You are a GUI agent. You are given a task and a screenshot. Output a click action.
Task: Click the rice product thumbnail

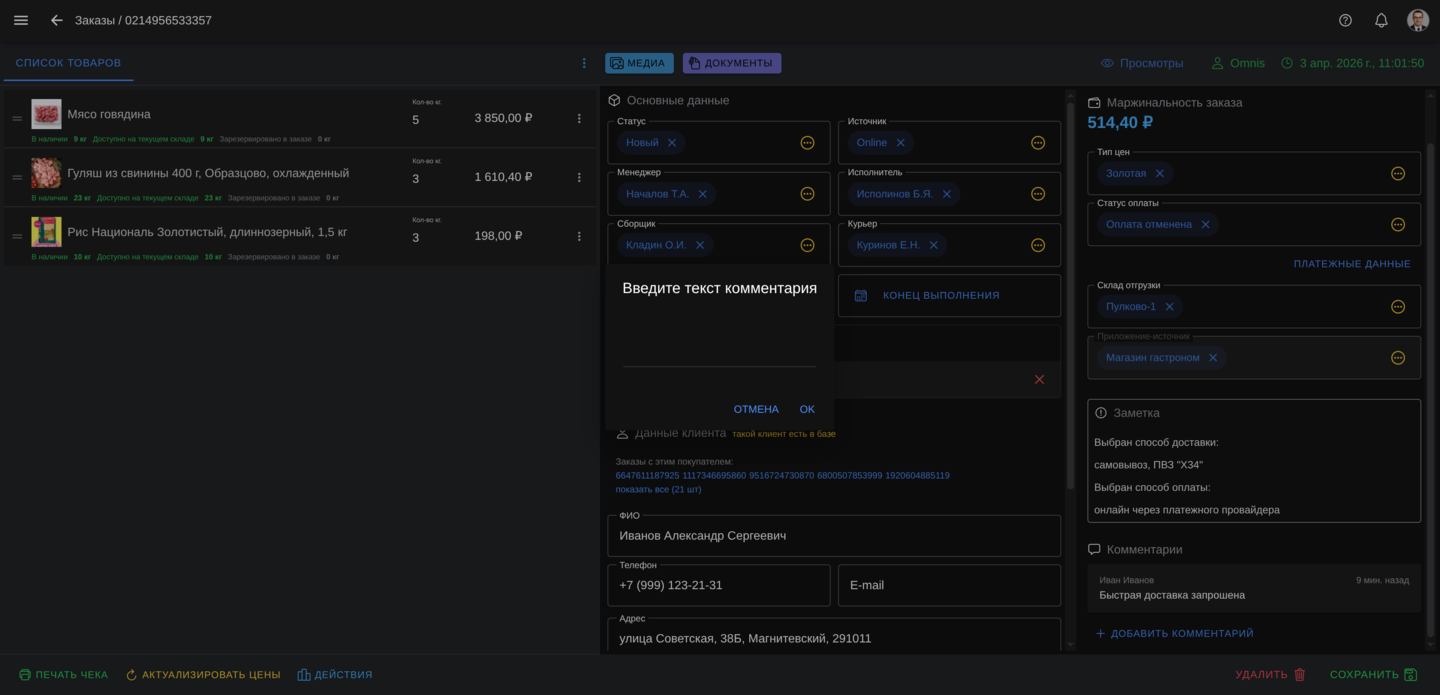click(x=46, y=232)
